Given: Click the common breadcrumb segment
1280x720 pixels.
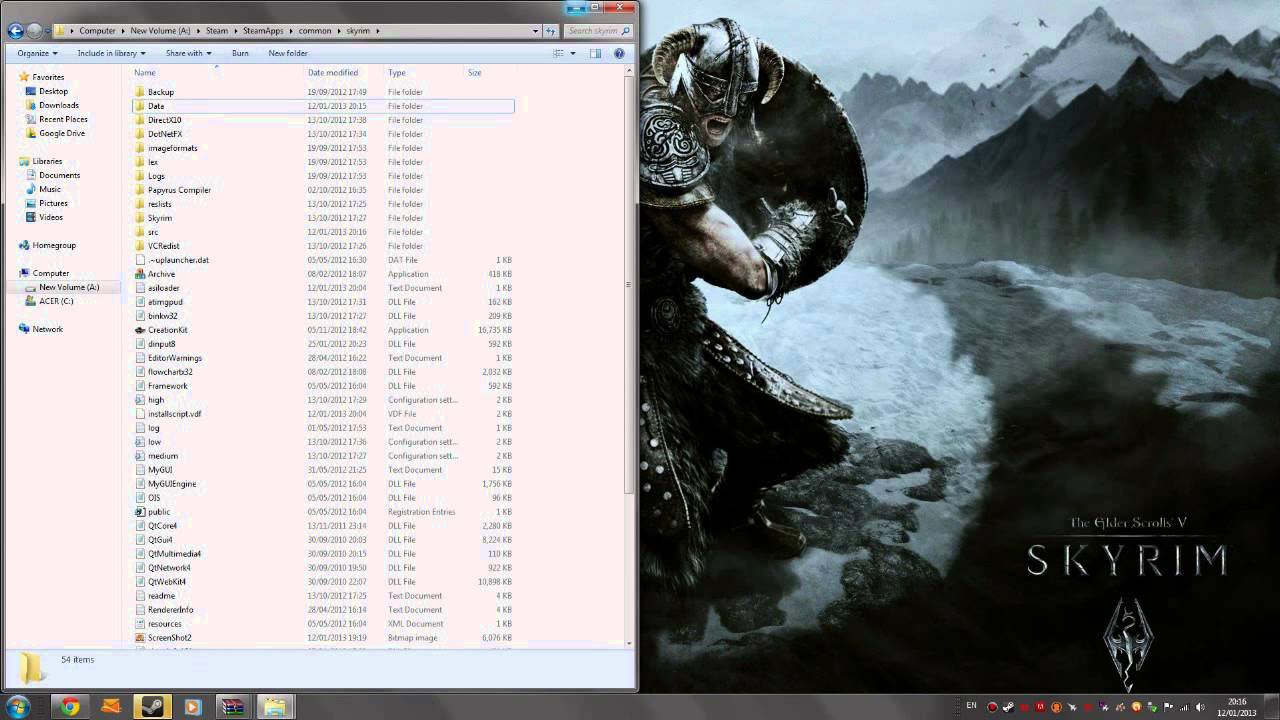Looking at the screenshot, I should point(314,31).
